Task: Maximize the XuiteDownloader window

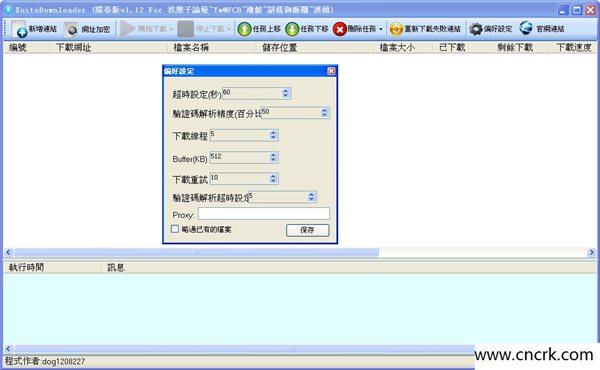Action: [577, 10]
